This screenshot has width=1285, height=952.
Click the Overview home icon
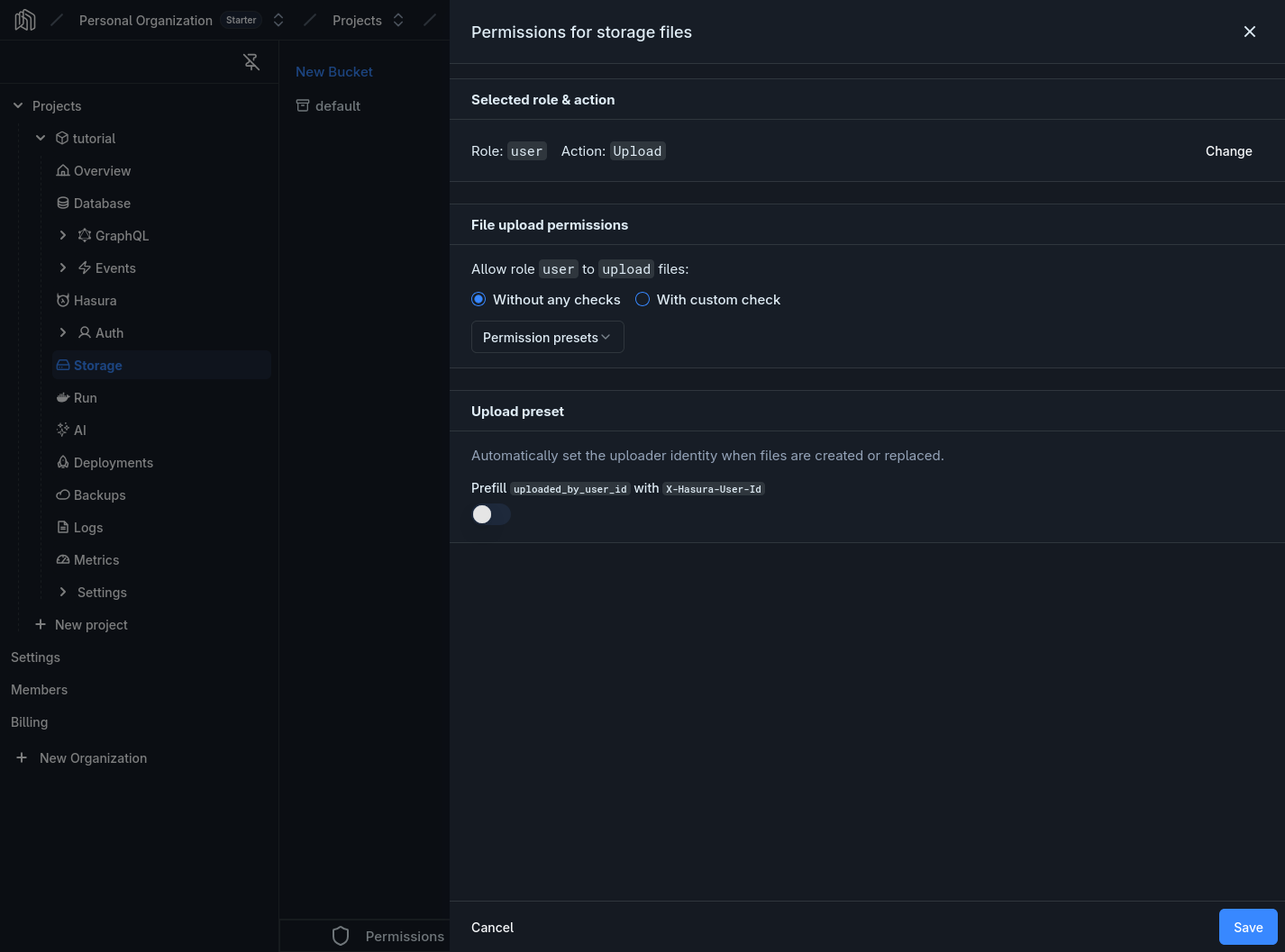pyautogui.click(x=63, y=170)
